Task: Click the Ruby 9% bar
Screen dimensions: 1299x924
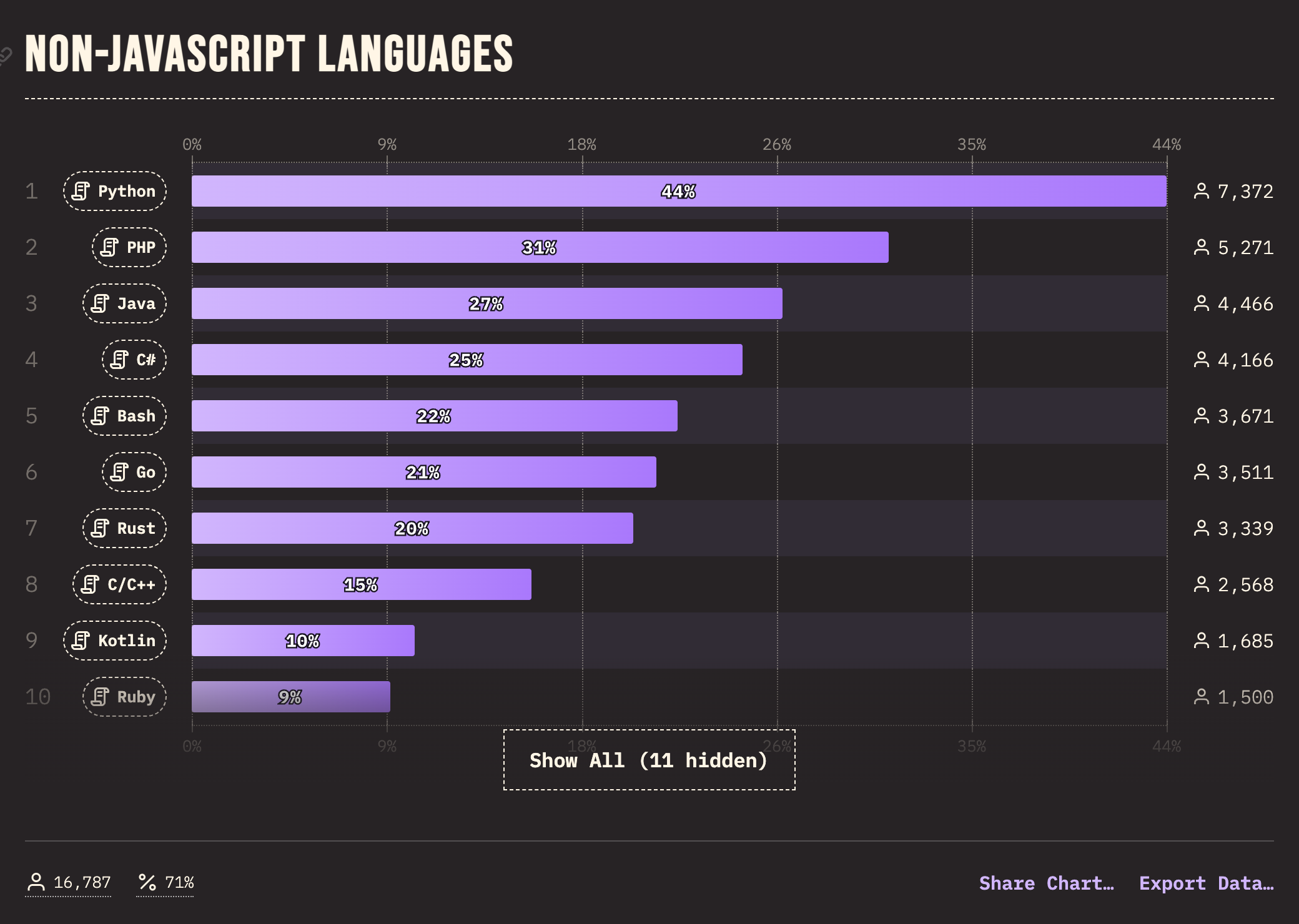Action: coord(290,697)
